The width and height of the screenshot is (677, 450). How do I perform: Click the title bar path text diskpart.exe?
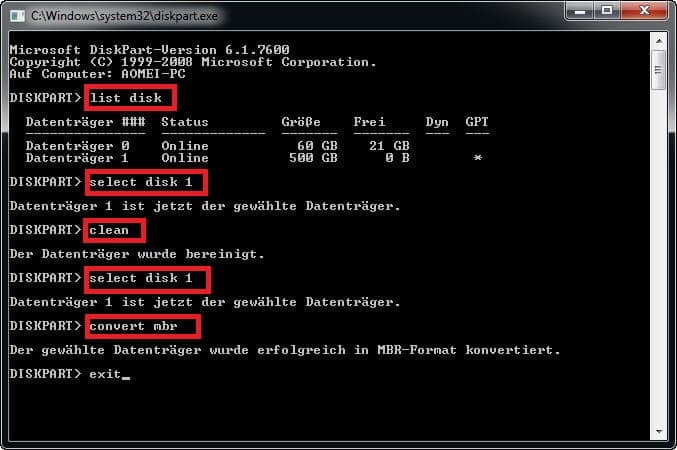point(124,16)
